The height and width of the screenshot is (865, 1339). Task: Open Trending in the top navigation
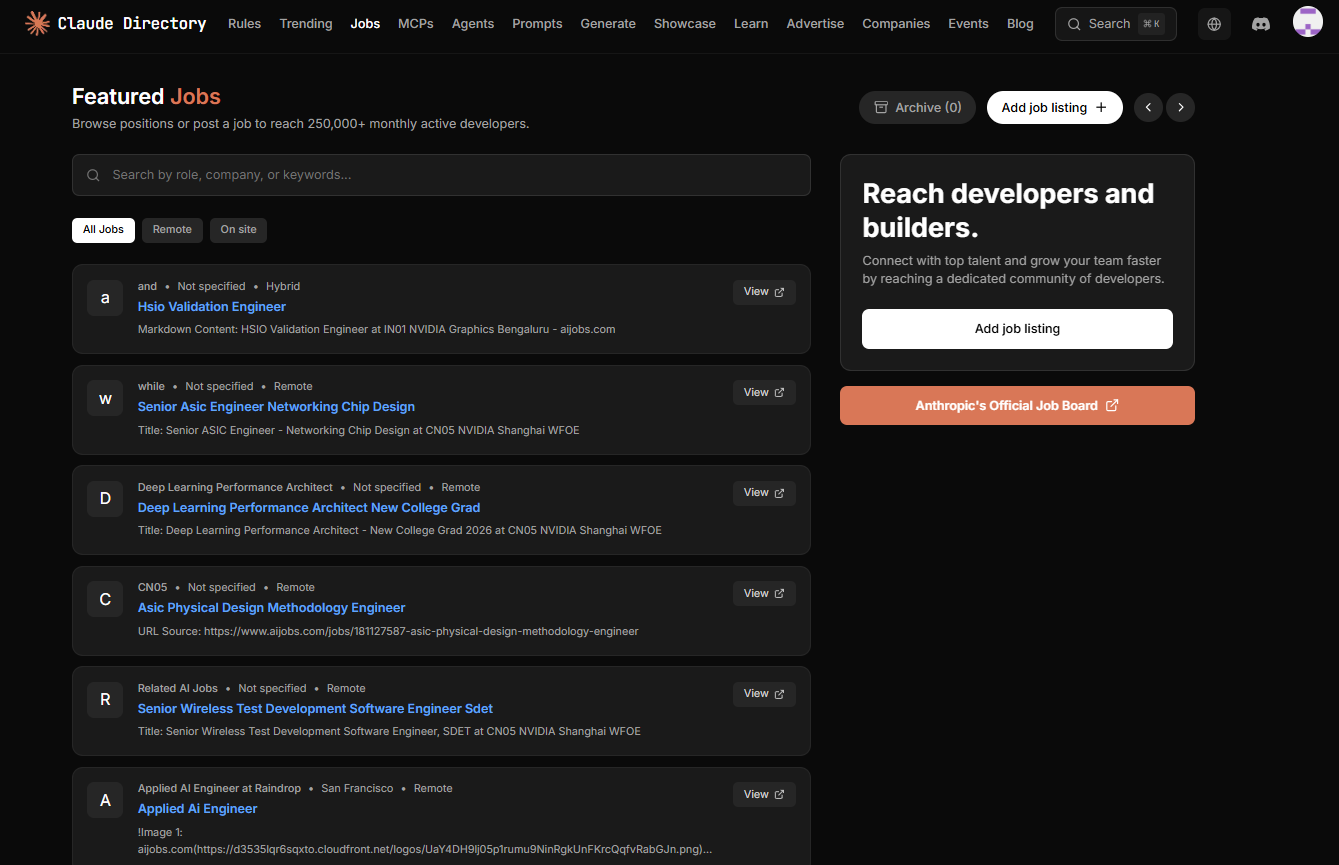[x=306, y=23]
